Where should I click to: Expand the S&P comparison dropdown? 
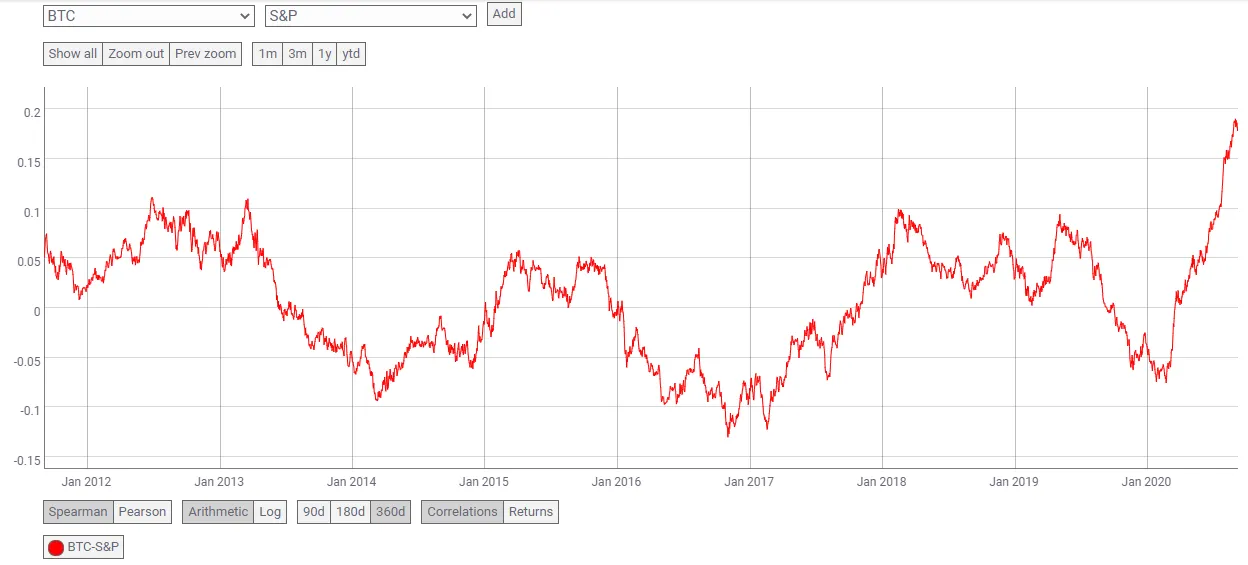[370, 16]
